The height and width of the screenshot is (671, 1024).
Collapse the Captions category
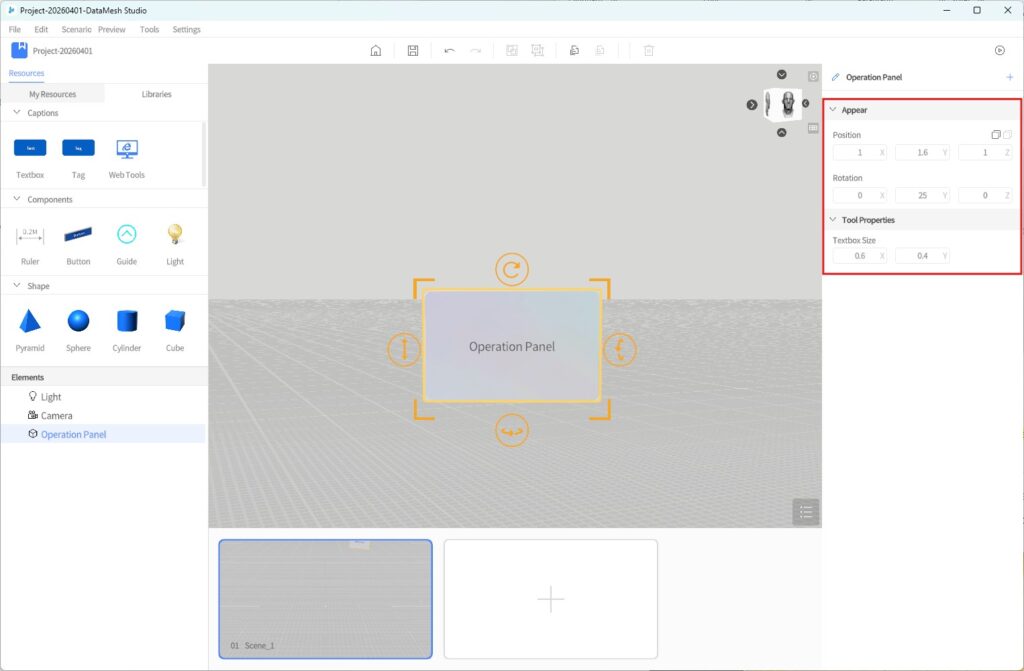(17, 113)
